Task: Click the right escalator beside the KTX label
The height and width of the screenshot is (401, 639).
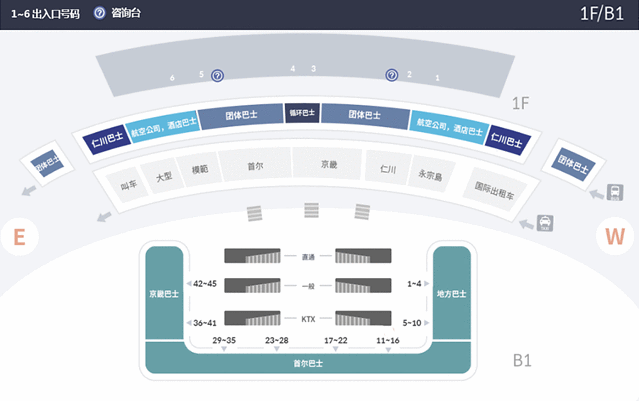Action: (361, 318)
